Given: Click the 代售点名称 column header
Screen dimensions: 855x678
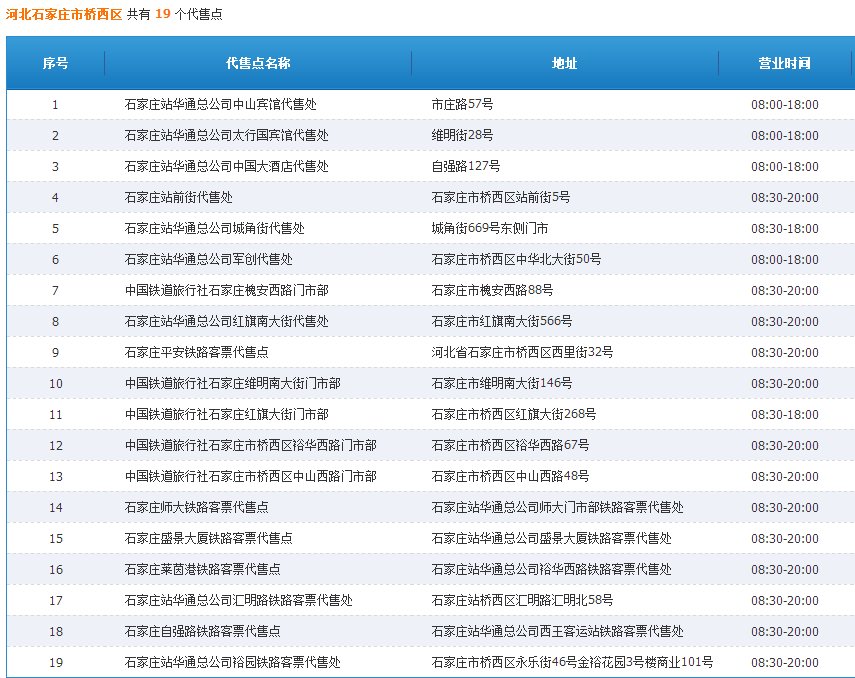Looking at the screenshot, I should point(260,62).
